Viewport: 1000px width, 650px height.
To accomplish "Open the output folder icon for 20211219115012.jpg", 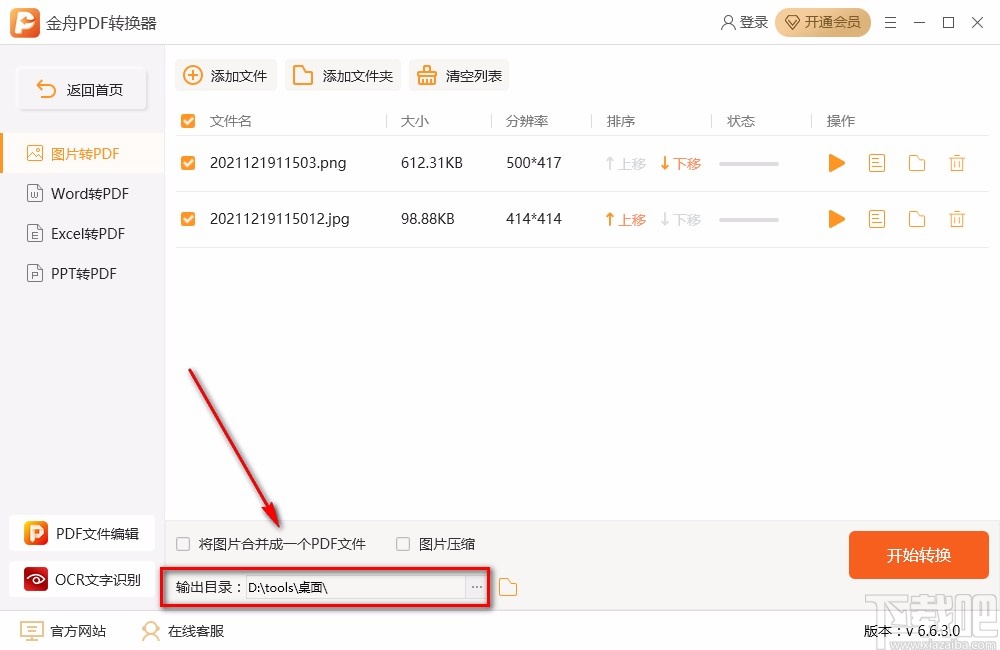I will pyautogui.click(x=916, y=219).
